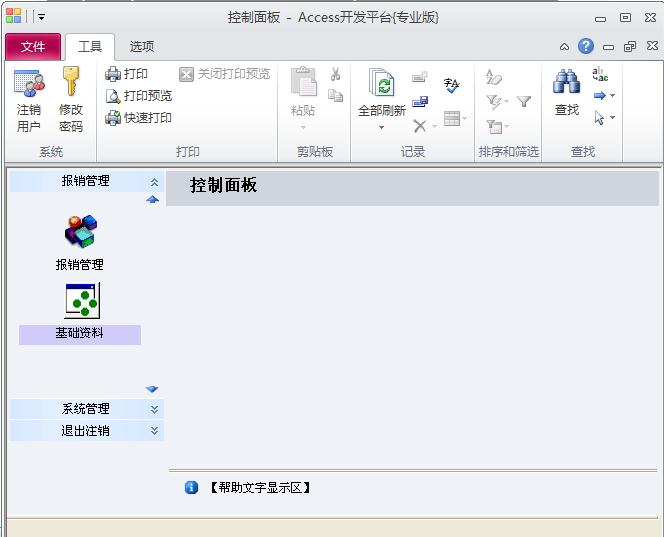Open the delete record dropdown arrow
Viewport: 664px width, 537px height.
434,126
